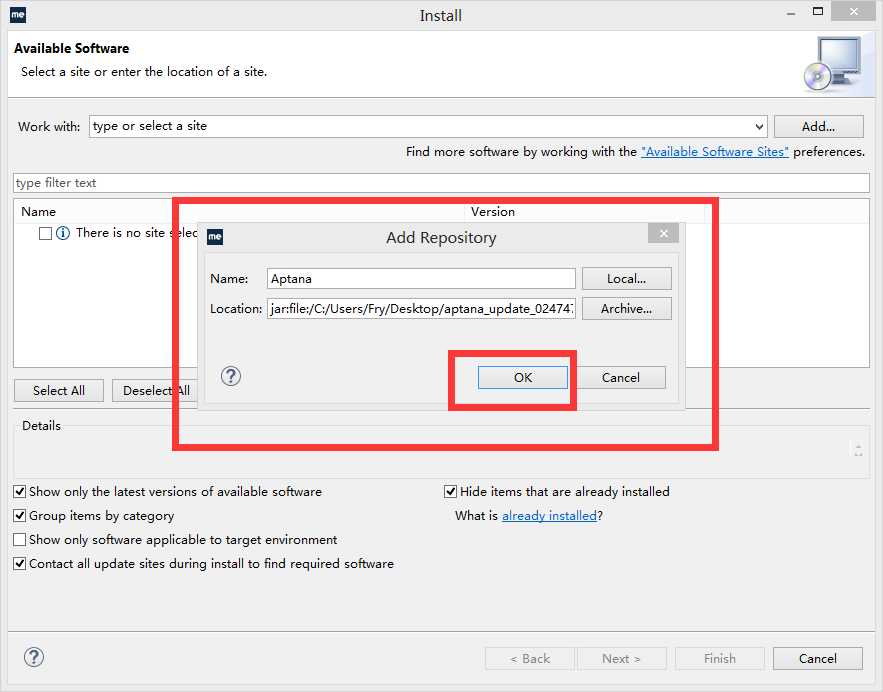Click the Local... button
This screenshot has height=692, width=883.
[627, 279]
